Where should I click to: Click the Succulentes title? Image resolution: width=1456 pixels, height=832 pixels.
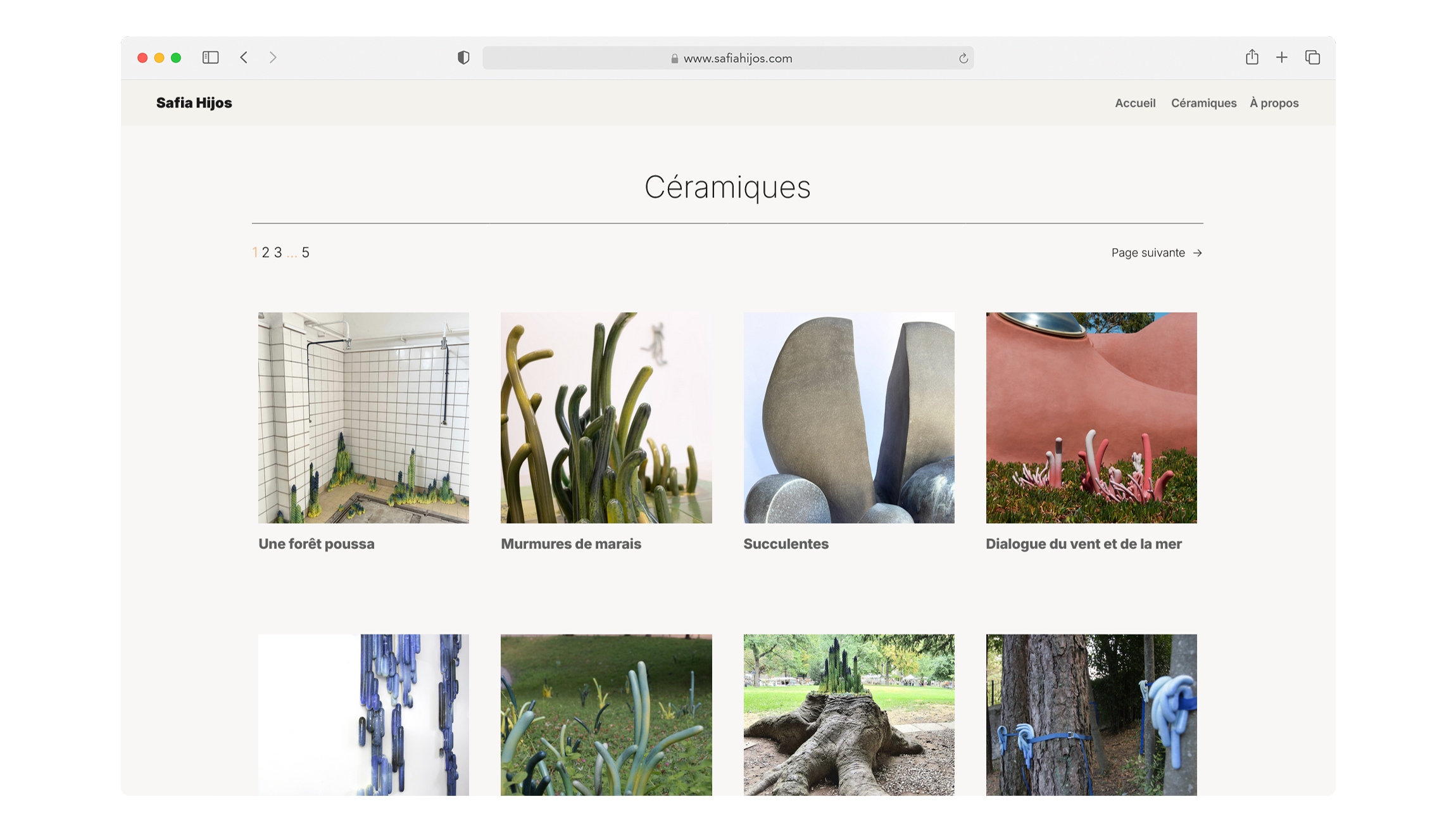(x=786, y=544)
